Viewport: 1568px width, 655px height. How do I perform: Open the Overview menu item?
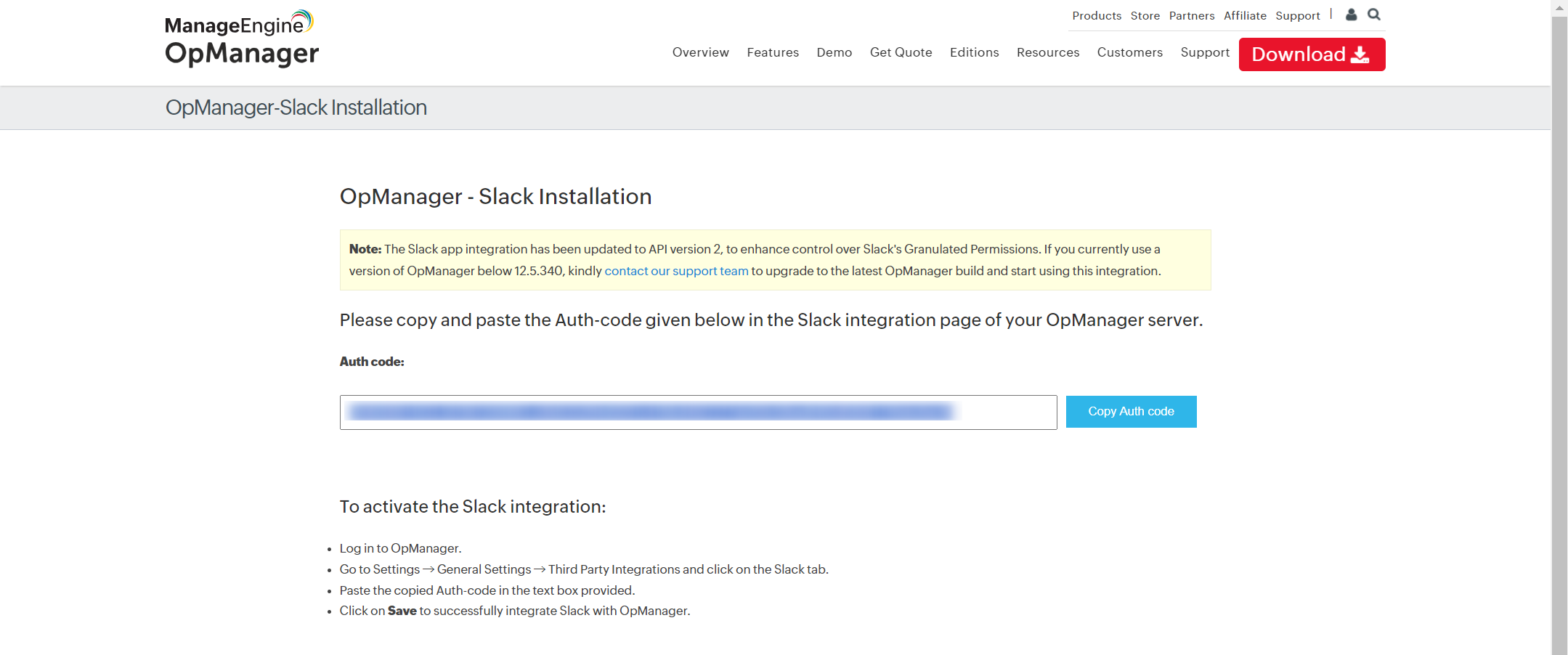tap(700, 52)
